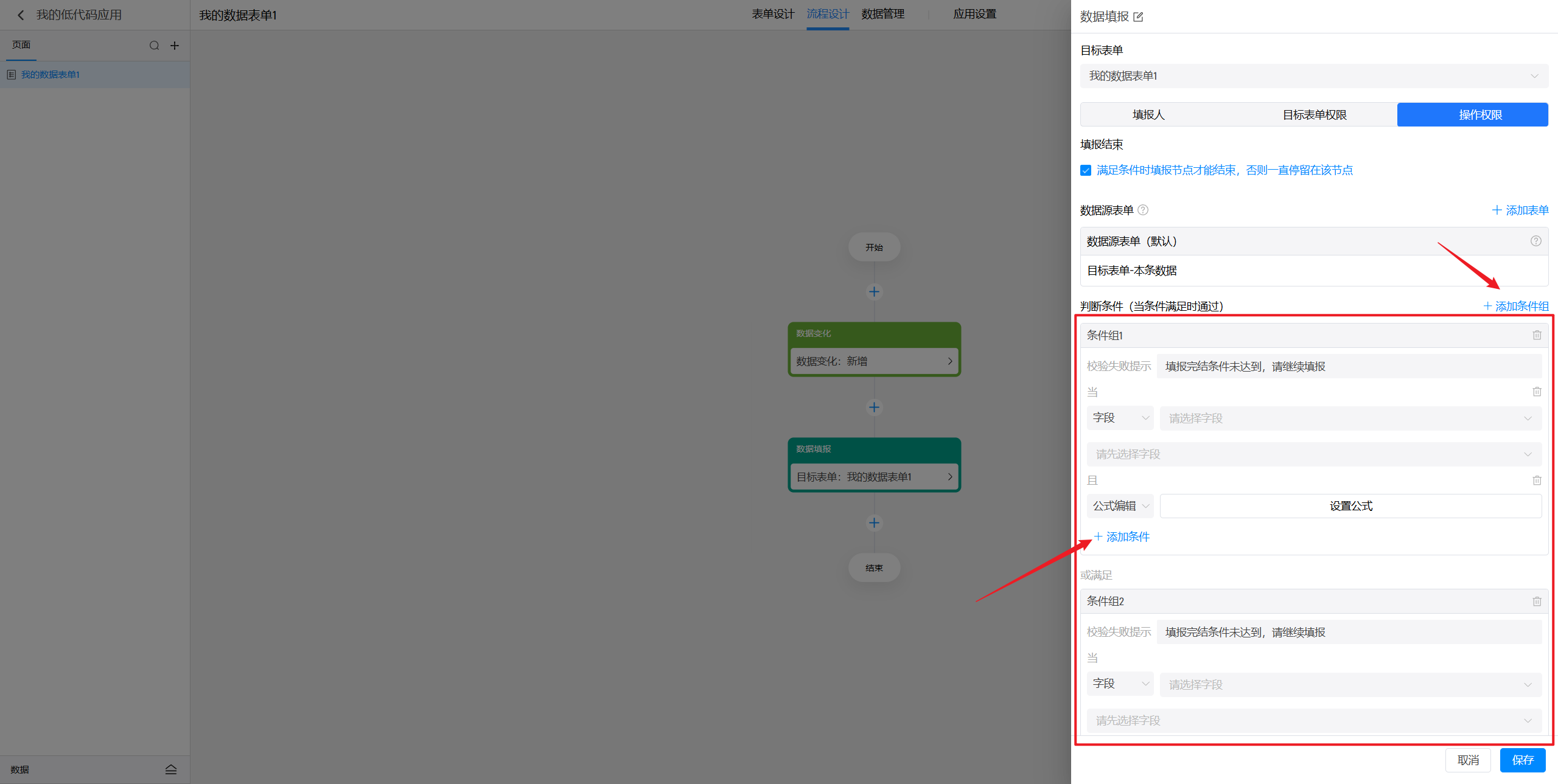Click back arrow beside 我的低代码应用
This screenshot has height=784, width=1558.
(21, 15)
